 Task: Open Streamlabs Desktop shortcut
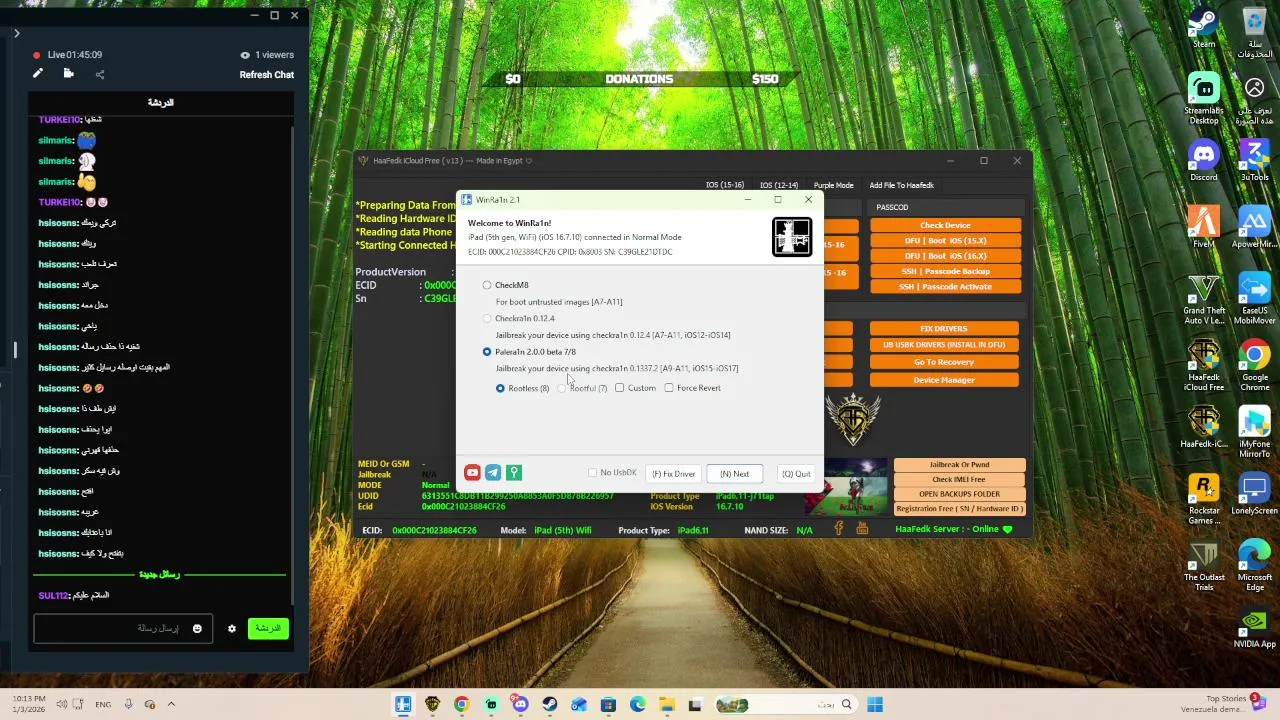1204,98
